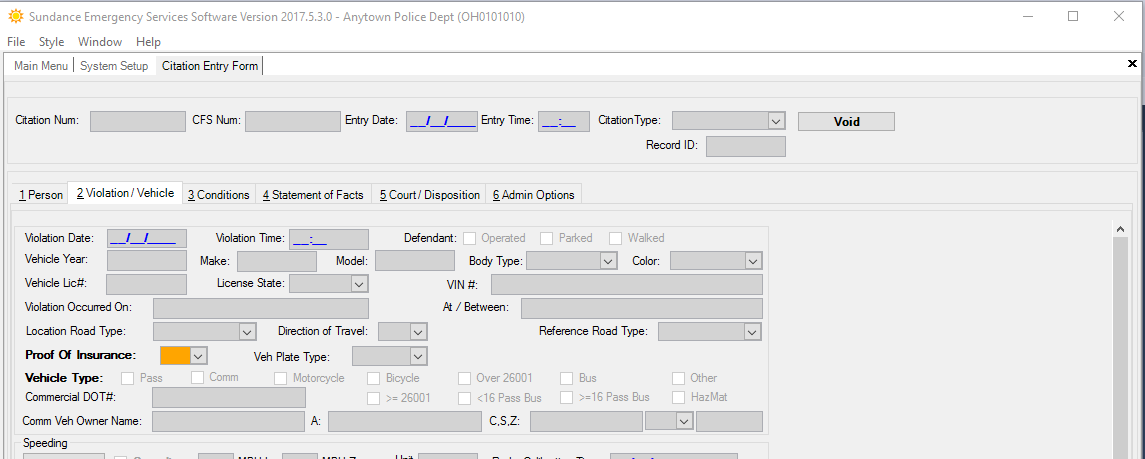The width and height of the screenshot is (1145, 459).
Task: Click the Vehicle Lic# field
Action: click(146, 284)
